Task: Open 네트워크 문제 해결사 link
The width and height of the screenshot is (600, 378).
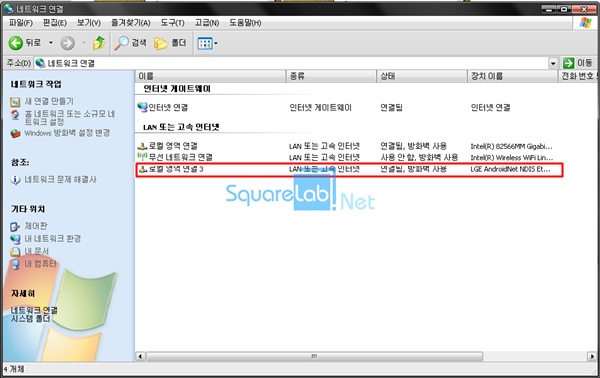Action: (x=60, y=179)
